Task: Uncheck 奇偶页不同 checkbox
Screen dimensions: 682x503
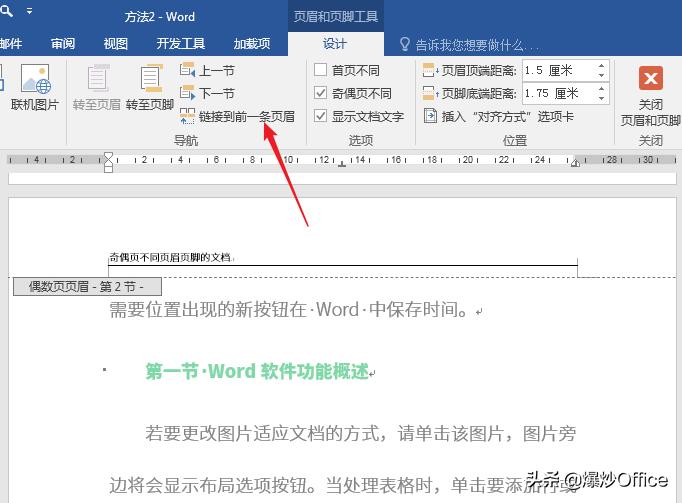Action: click(x=320, y=93)
